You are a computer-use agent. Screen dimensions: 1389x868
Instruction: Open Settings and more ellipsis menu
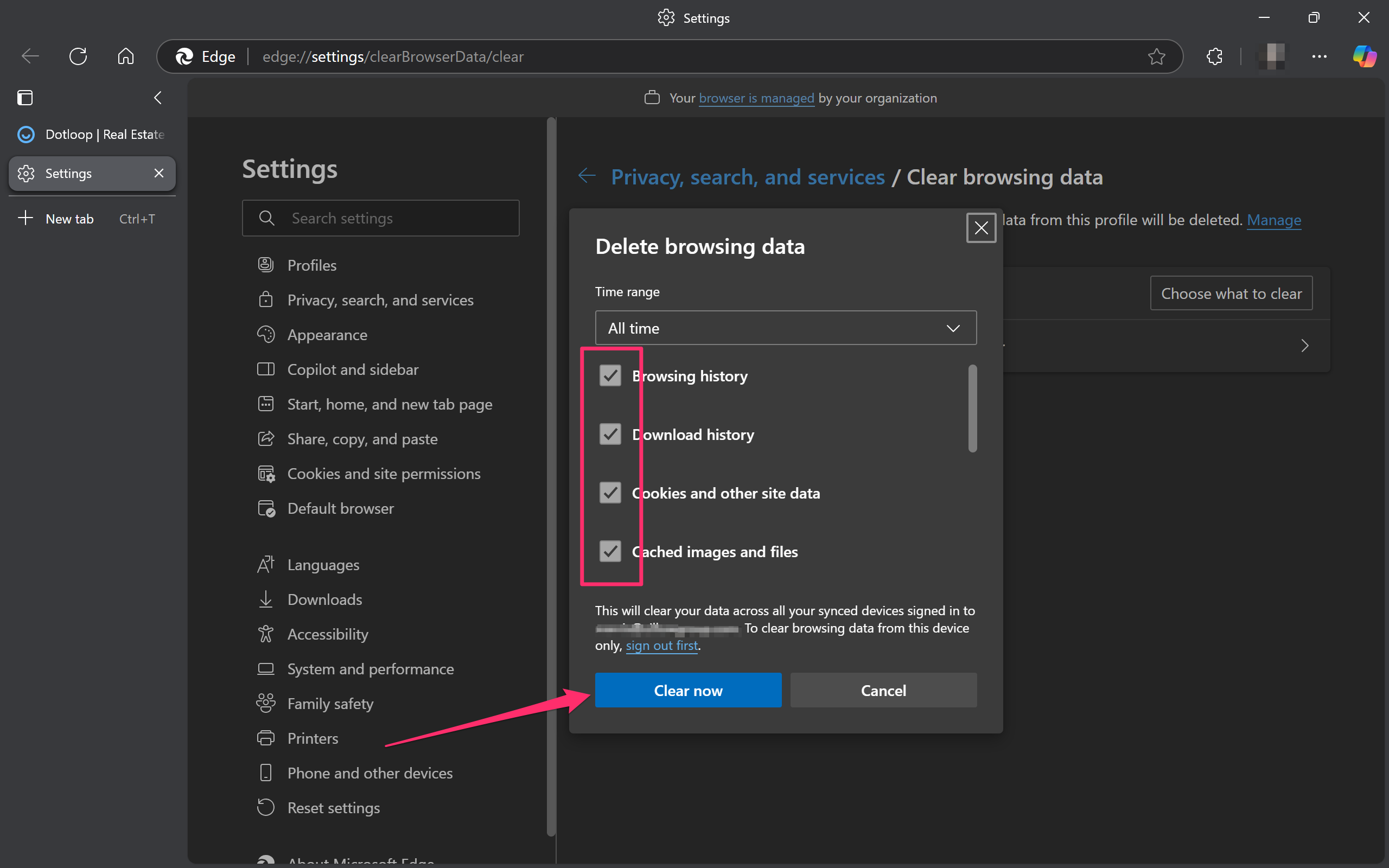1319,56
